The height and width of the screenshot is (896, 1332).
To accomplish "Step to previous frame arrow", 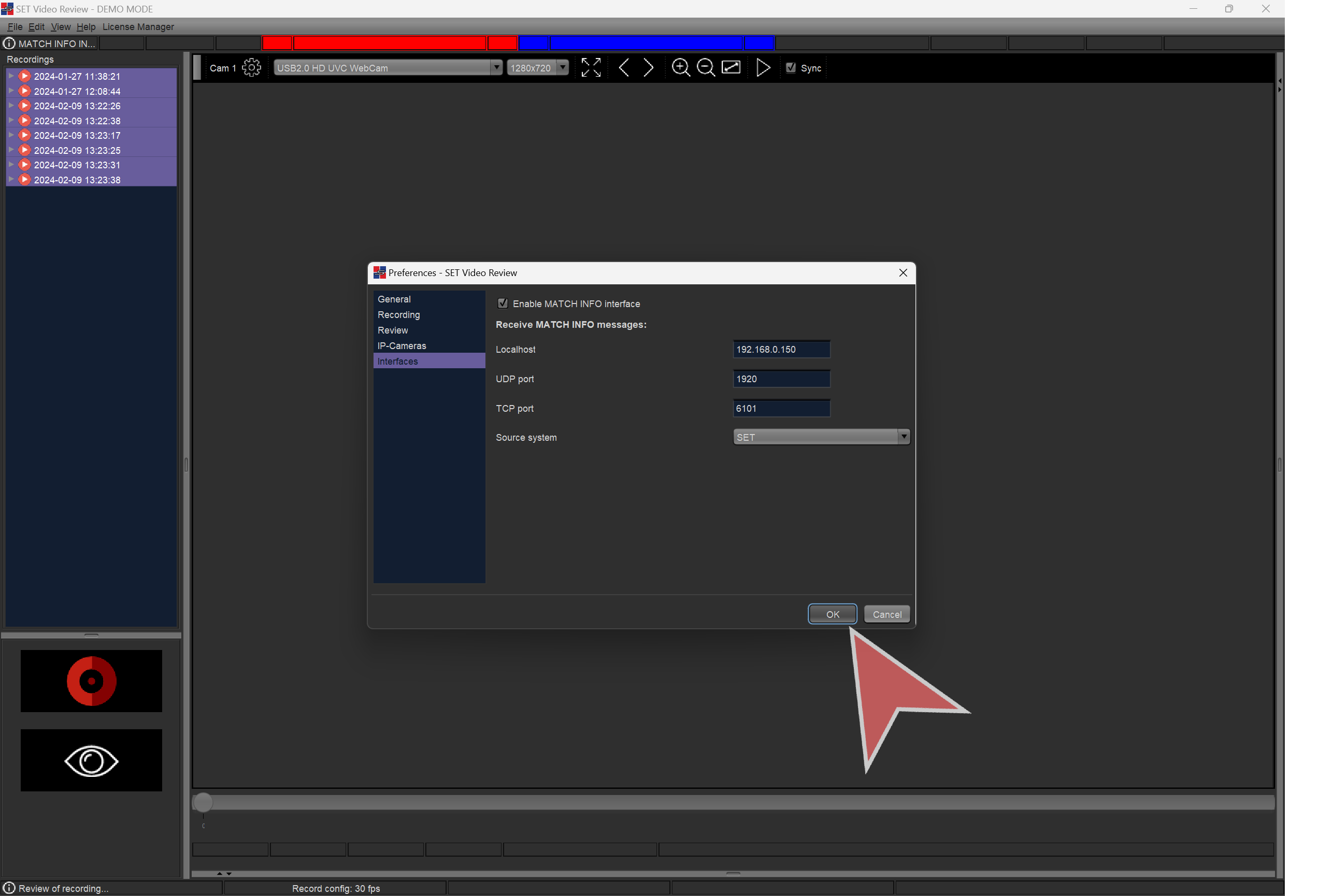I will tap(624, 67).
